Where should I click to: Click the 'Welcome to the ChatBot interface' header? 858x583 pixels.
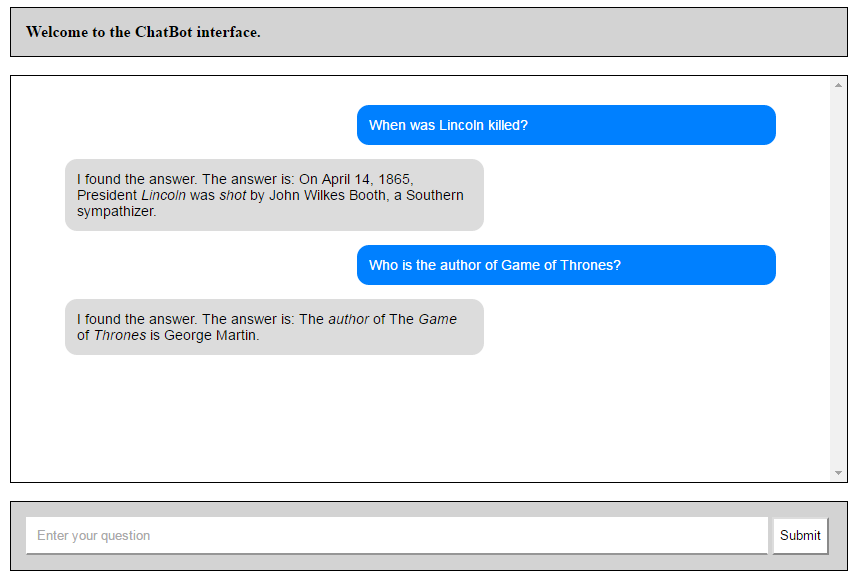pyautogui.click(x=143, y=31)
